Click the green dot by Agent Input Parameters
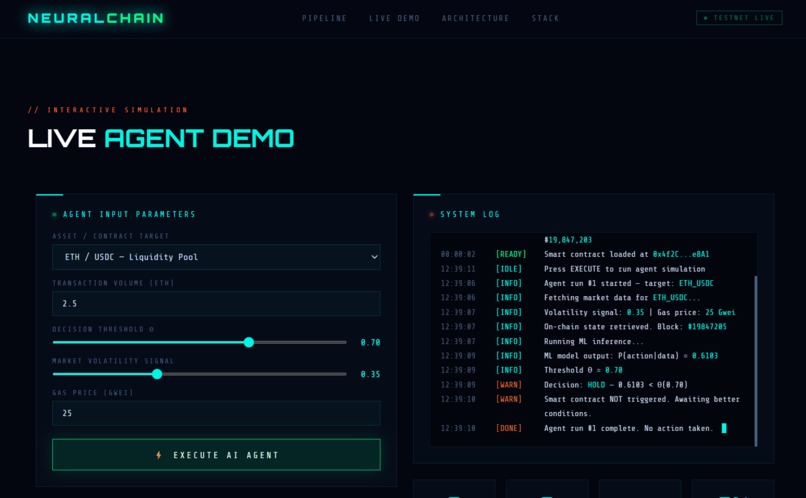 point(54,214)
